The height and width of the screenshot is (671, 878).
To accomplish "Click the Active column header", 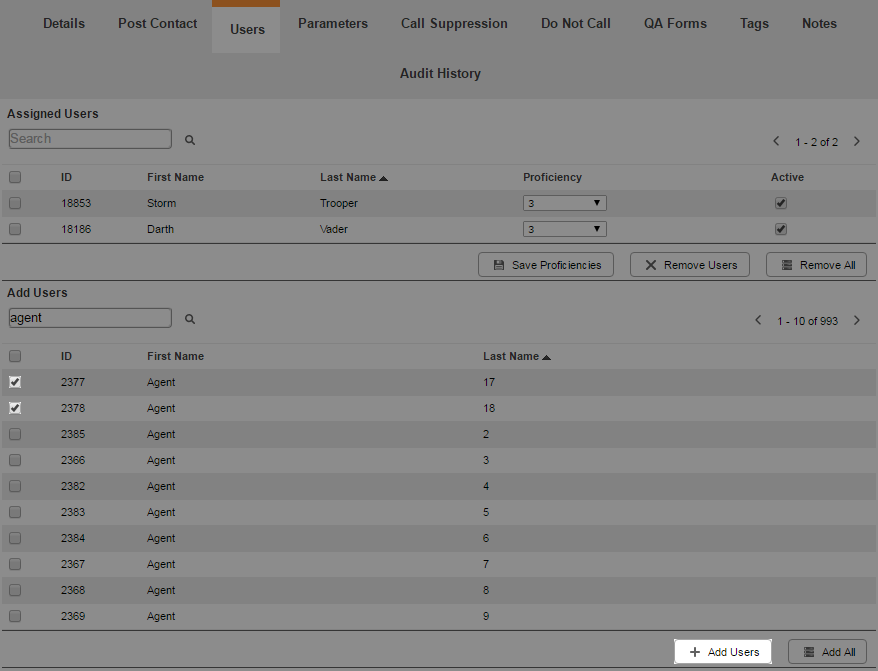I will 787,178.
